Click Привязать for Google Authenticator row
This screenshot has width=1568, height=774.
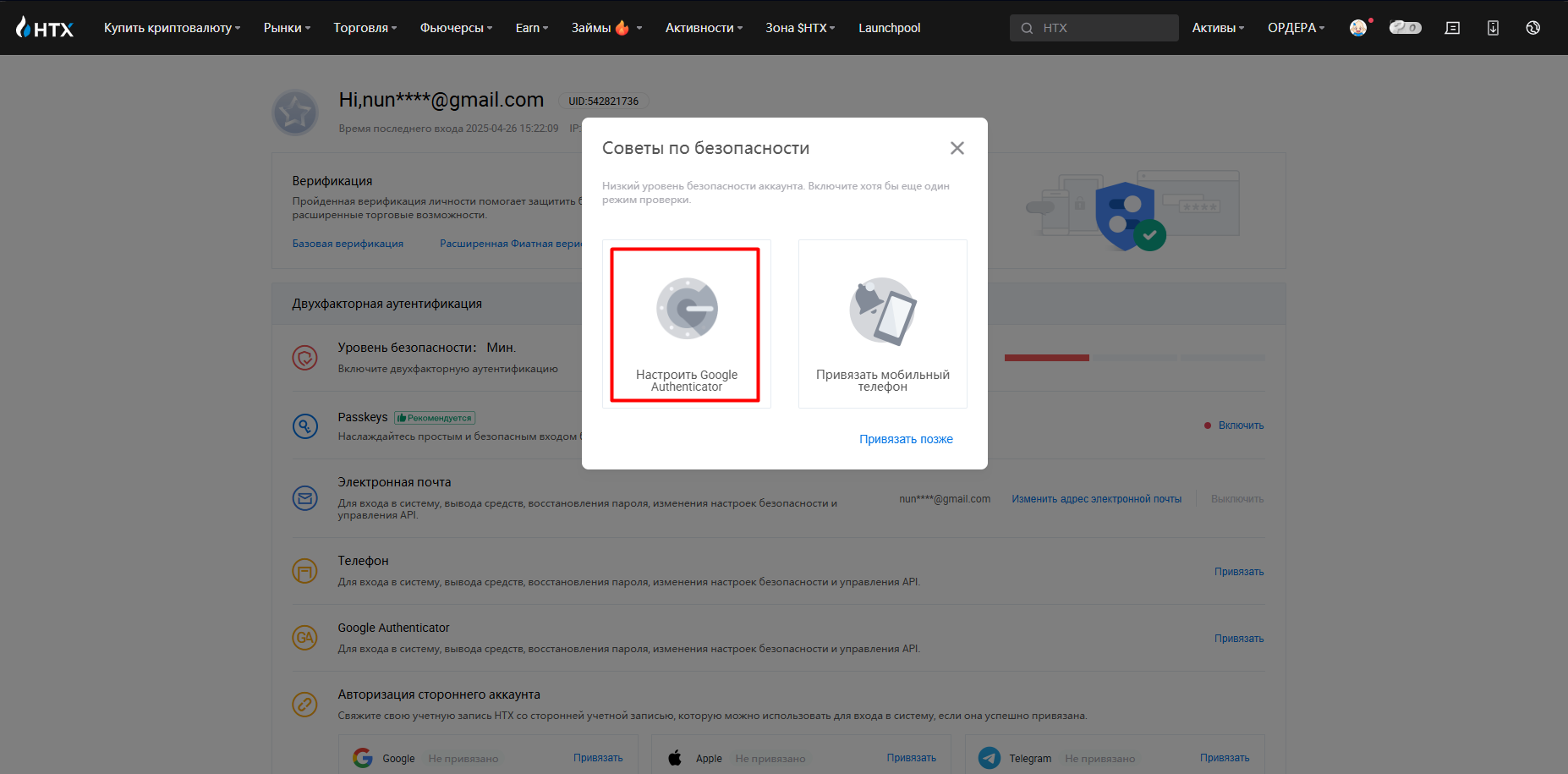(x=1238, y=639)
